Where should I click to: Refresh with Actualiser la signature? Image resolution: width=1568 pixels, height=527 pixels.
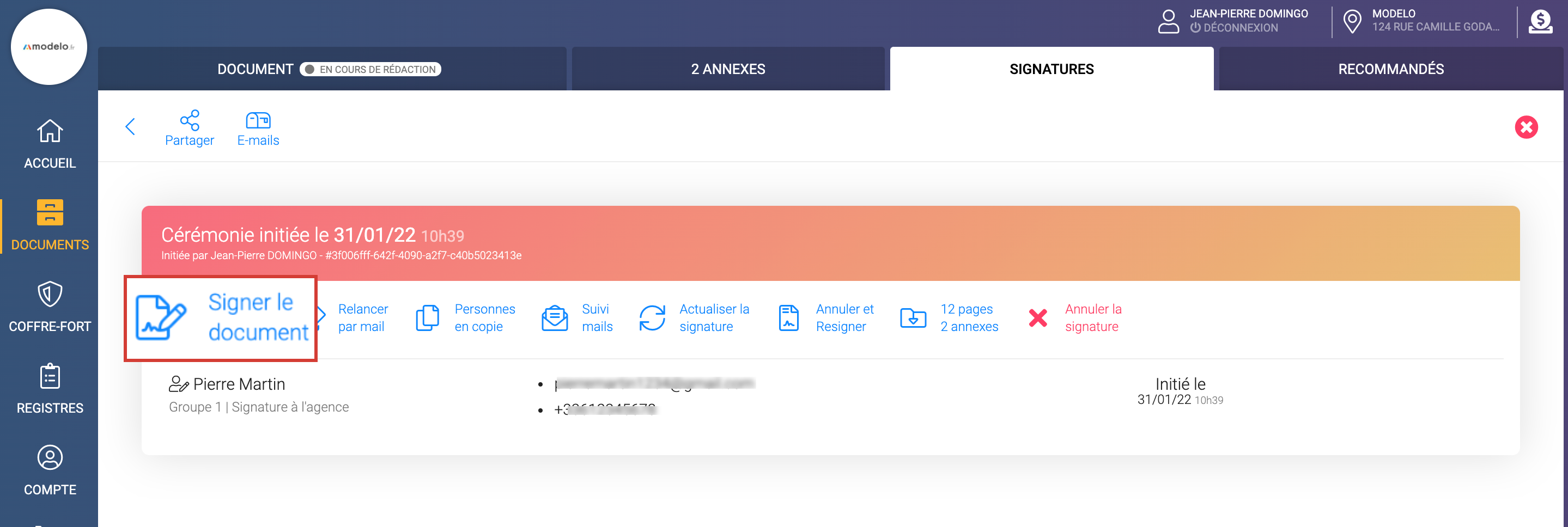point(652,317)
